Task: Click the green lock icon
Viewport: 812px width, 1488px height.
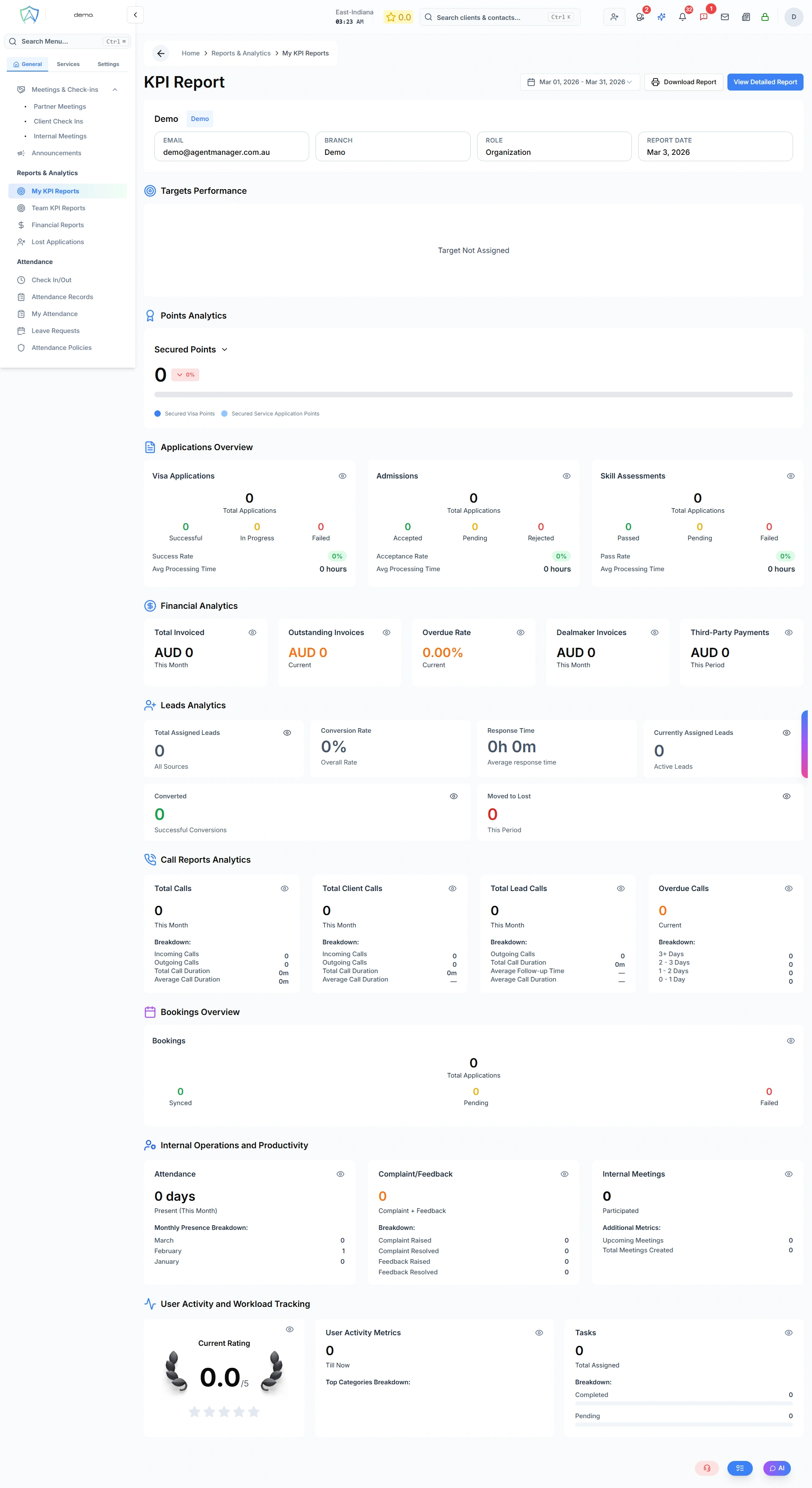Action: coord(765,17)
